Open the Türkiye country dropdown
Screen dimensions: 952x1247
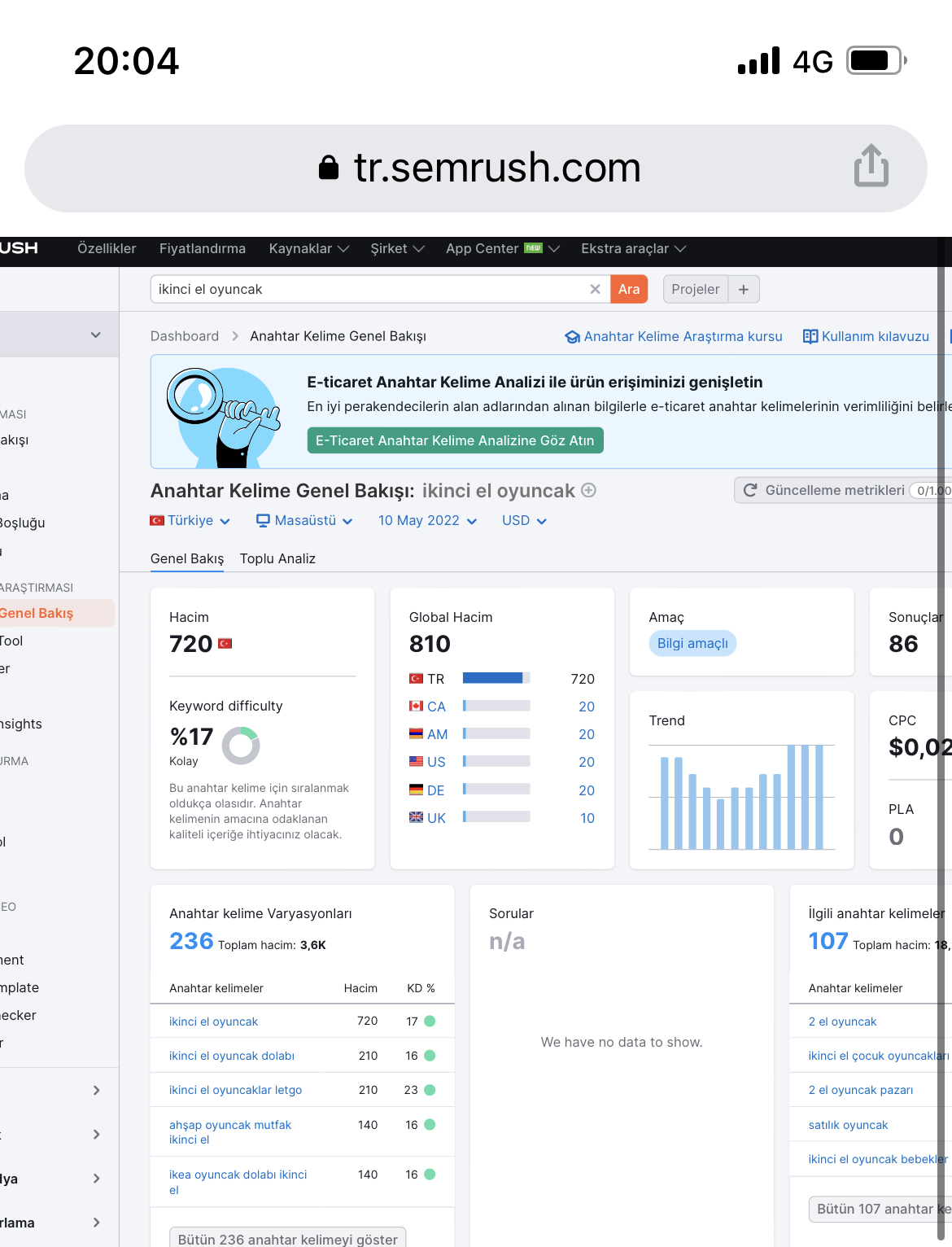pyautogui.click(x=190, y=520)
